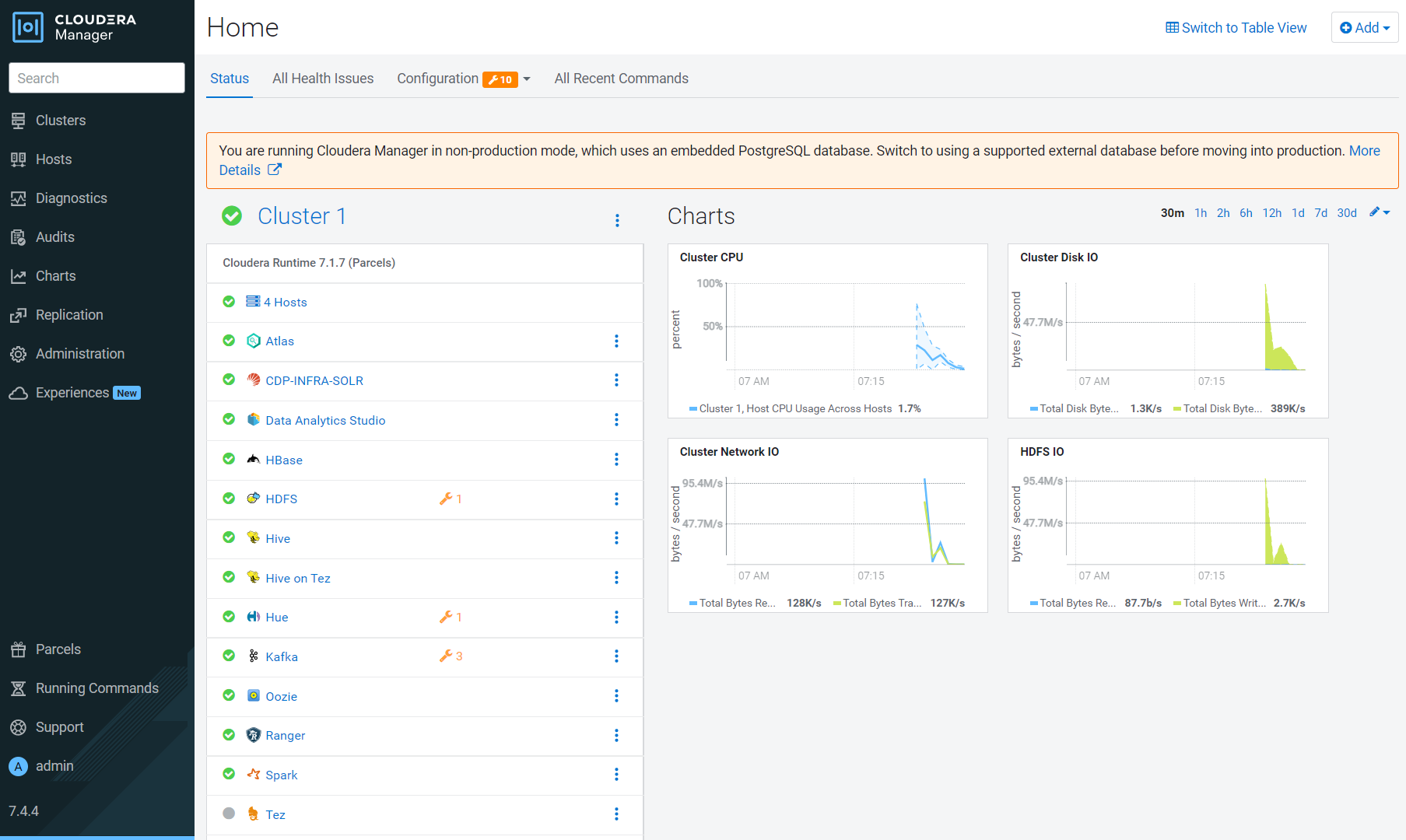Switch to Table View

click(x=1236, y=27)
